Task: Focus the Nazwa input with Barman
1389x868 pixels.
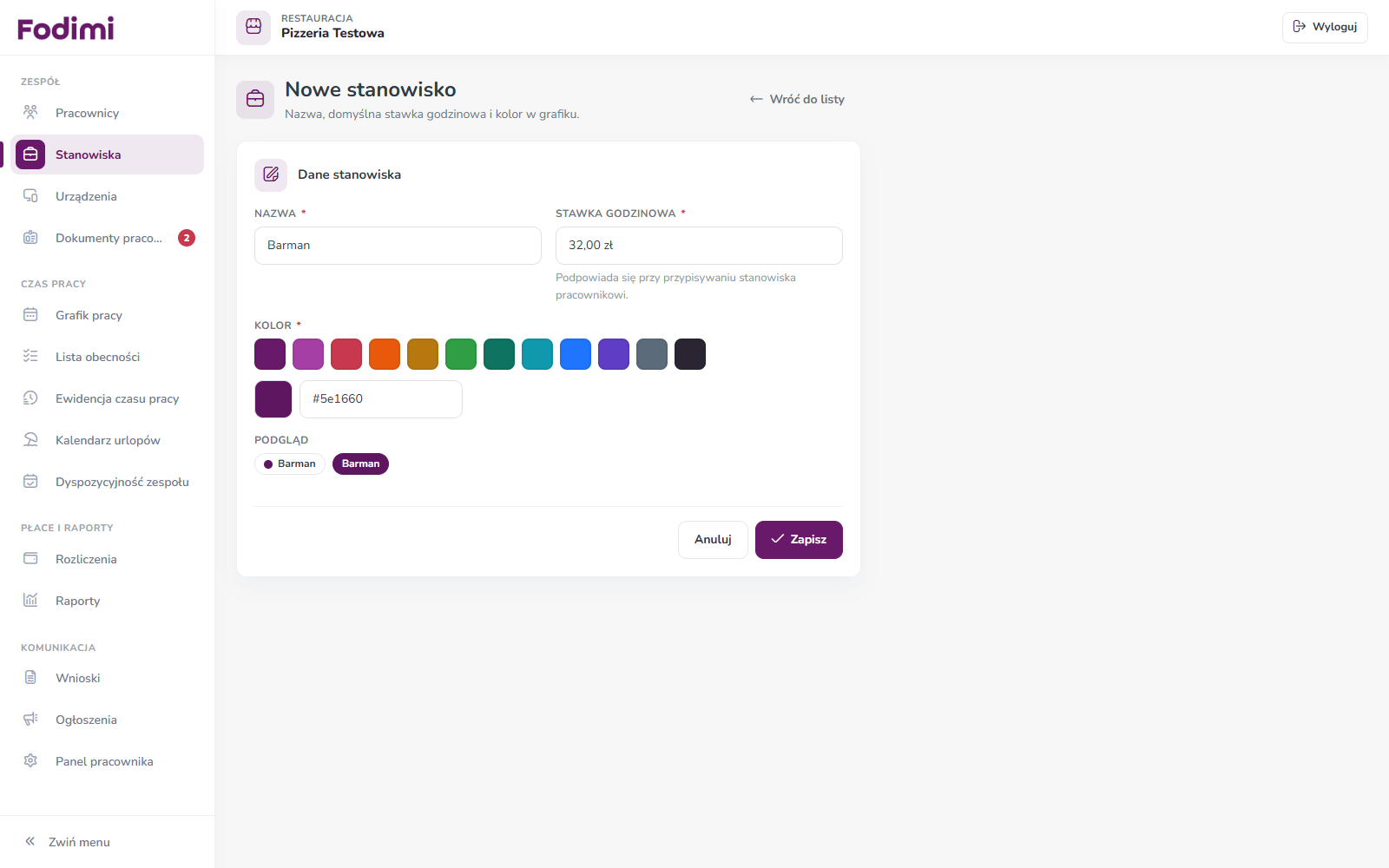Action: [398, 246]
